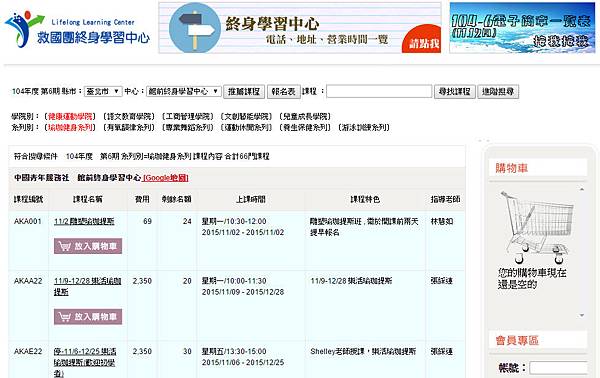Select the 文創藝能學院 college filter
Viewport: 600px width, 378px height.
(246, 116)
